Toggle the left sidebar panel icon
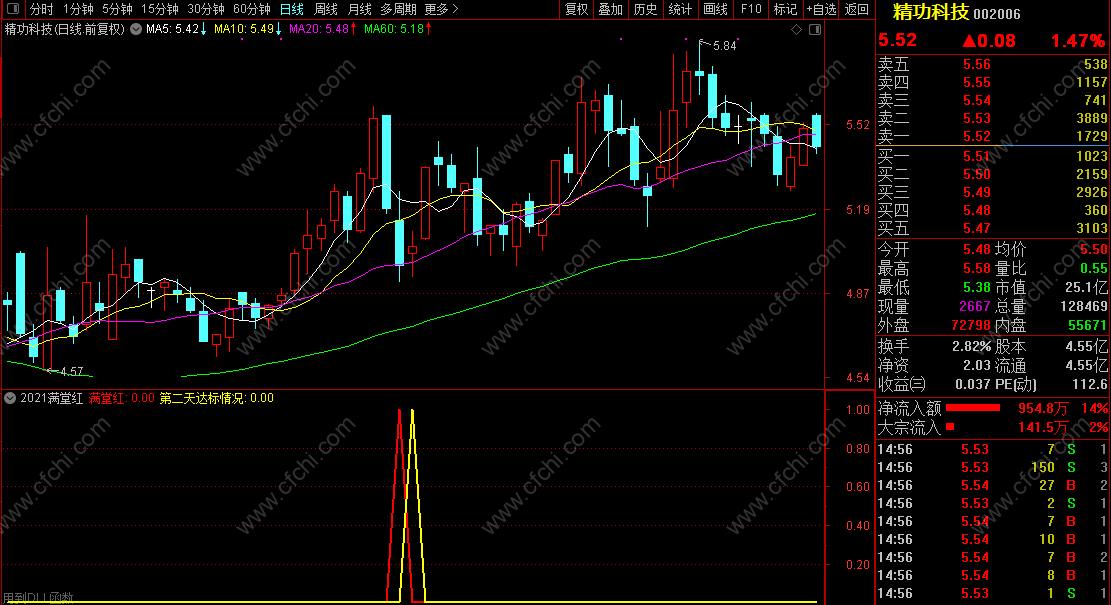The image size is (1111, 605). (13, 9)
